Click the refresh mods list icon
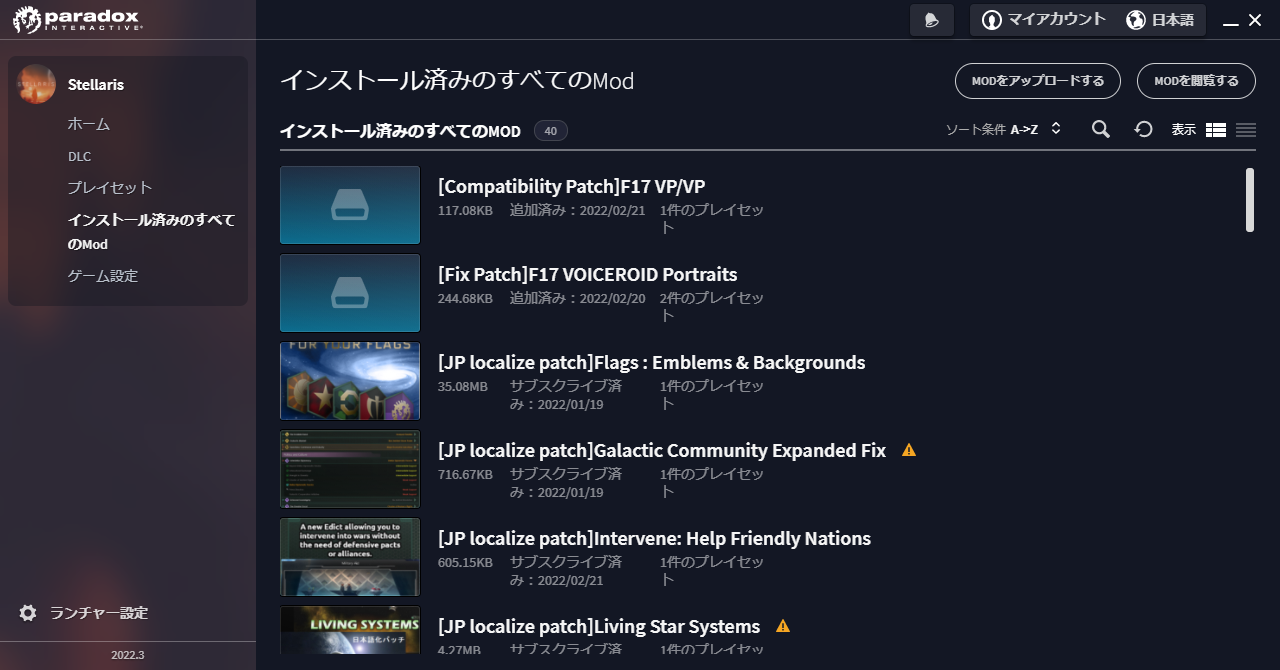The image size is (1280, 670). 1144,129
